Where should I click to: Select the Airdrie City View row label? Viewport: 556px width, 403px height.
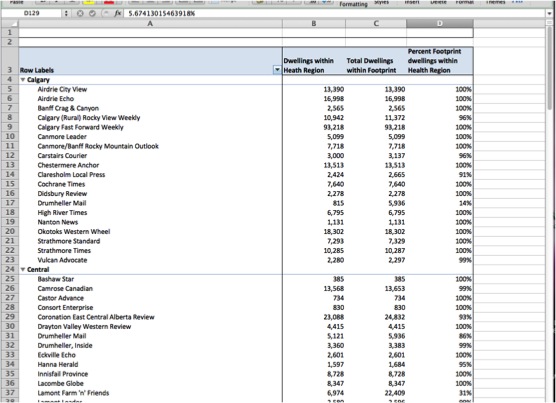point(62,89)
